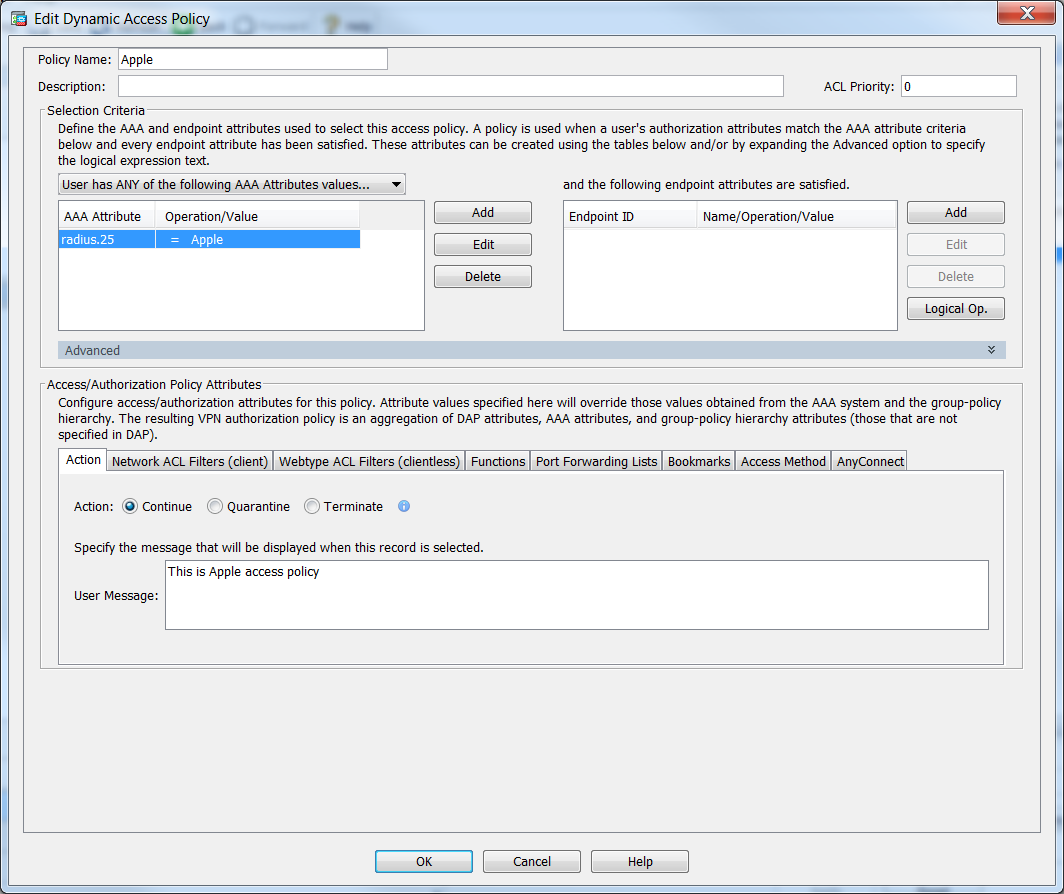Switch to Network ACL Filters (client) tab
Image resolution: width=1064 pixels, height=894 pixels.
point(190,461)
